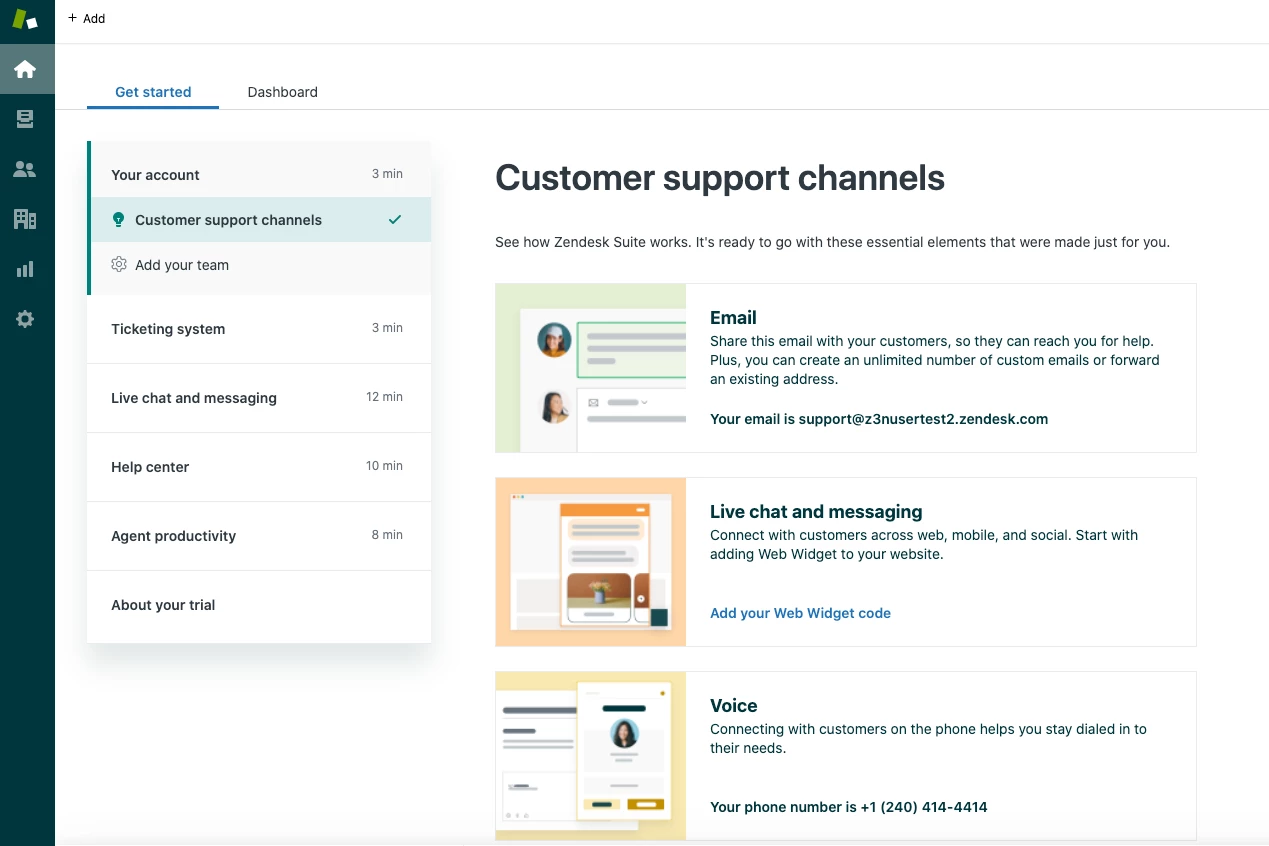Click the Email card illustration
The width and height of the screenshot is (1269, 846).
pos(591,368)
